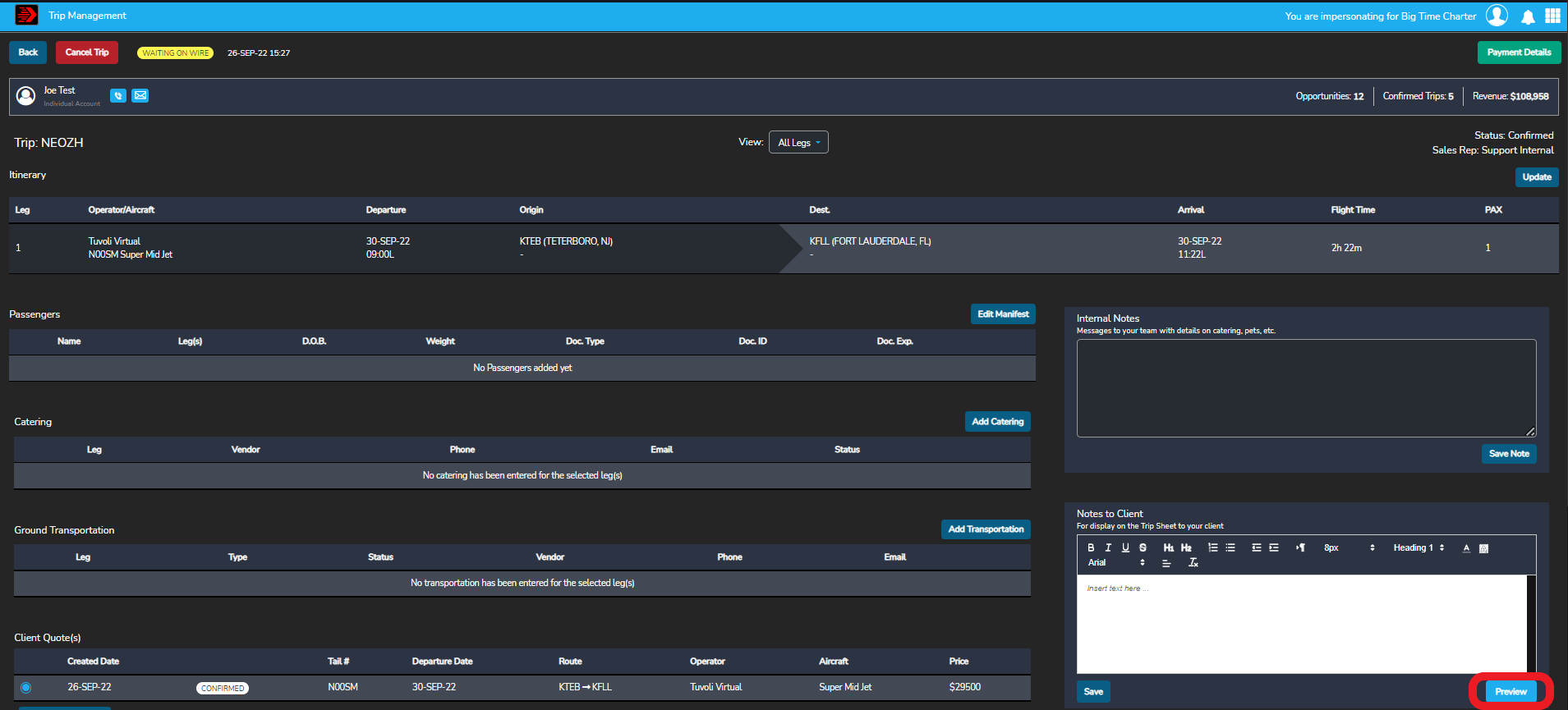Click the Trip Management header title

pyautogui.click(x=87, y=16)
